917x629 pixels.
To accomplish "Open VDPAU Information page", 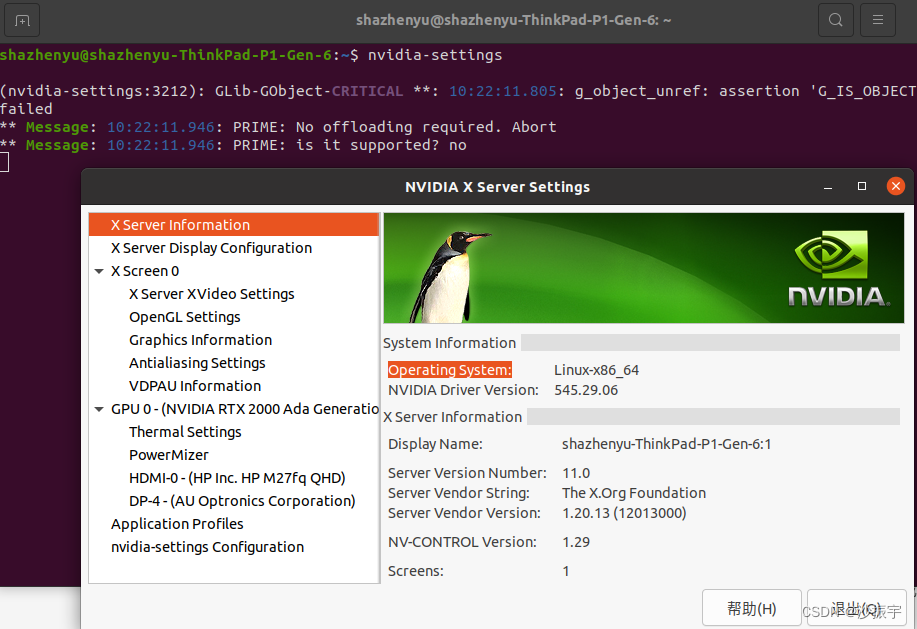I will (195, 386).
